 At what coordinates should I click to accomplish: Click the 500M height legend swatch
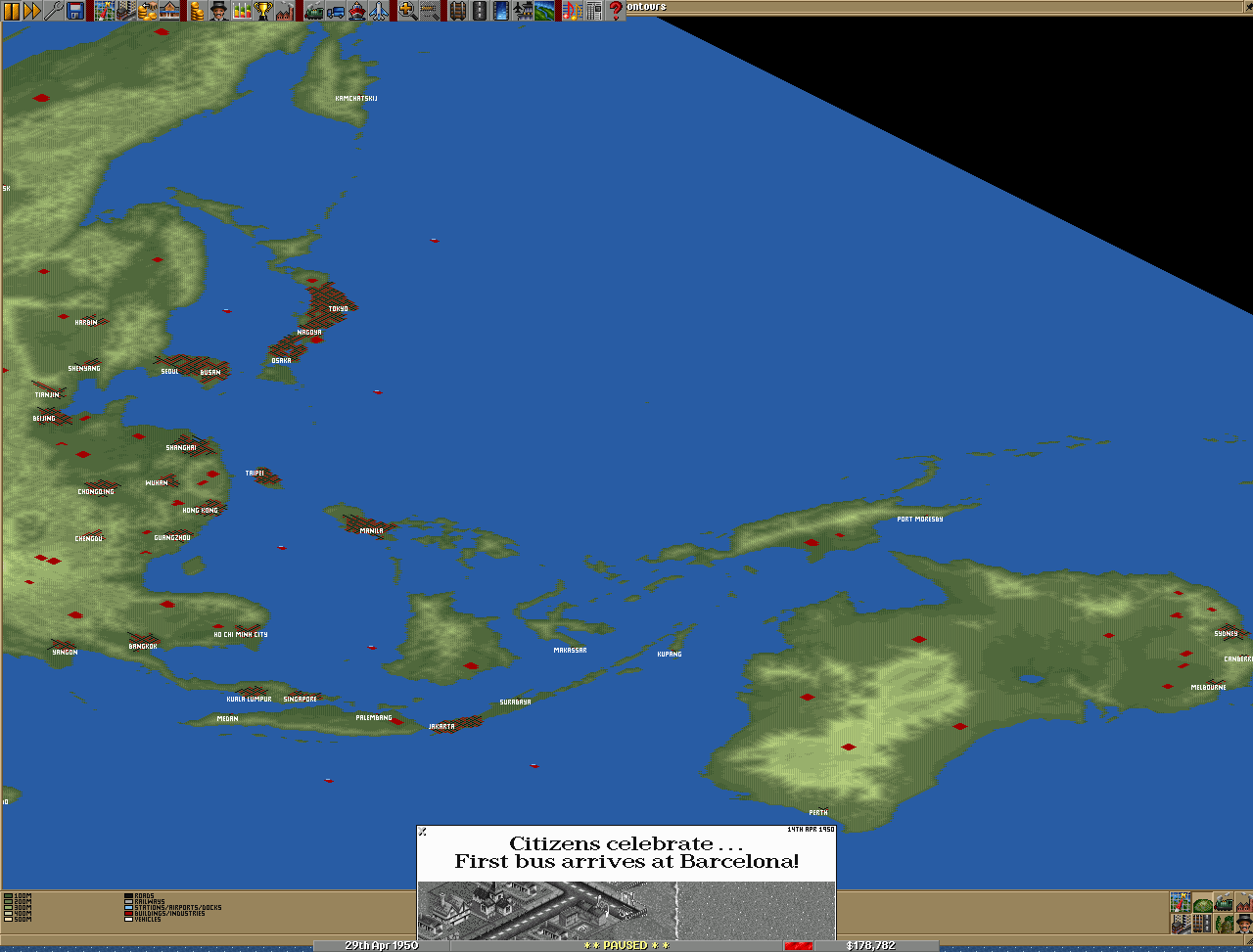click(8, 919)
